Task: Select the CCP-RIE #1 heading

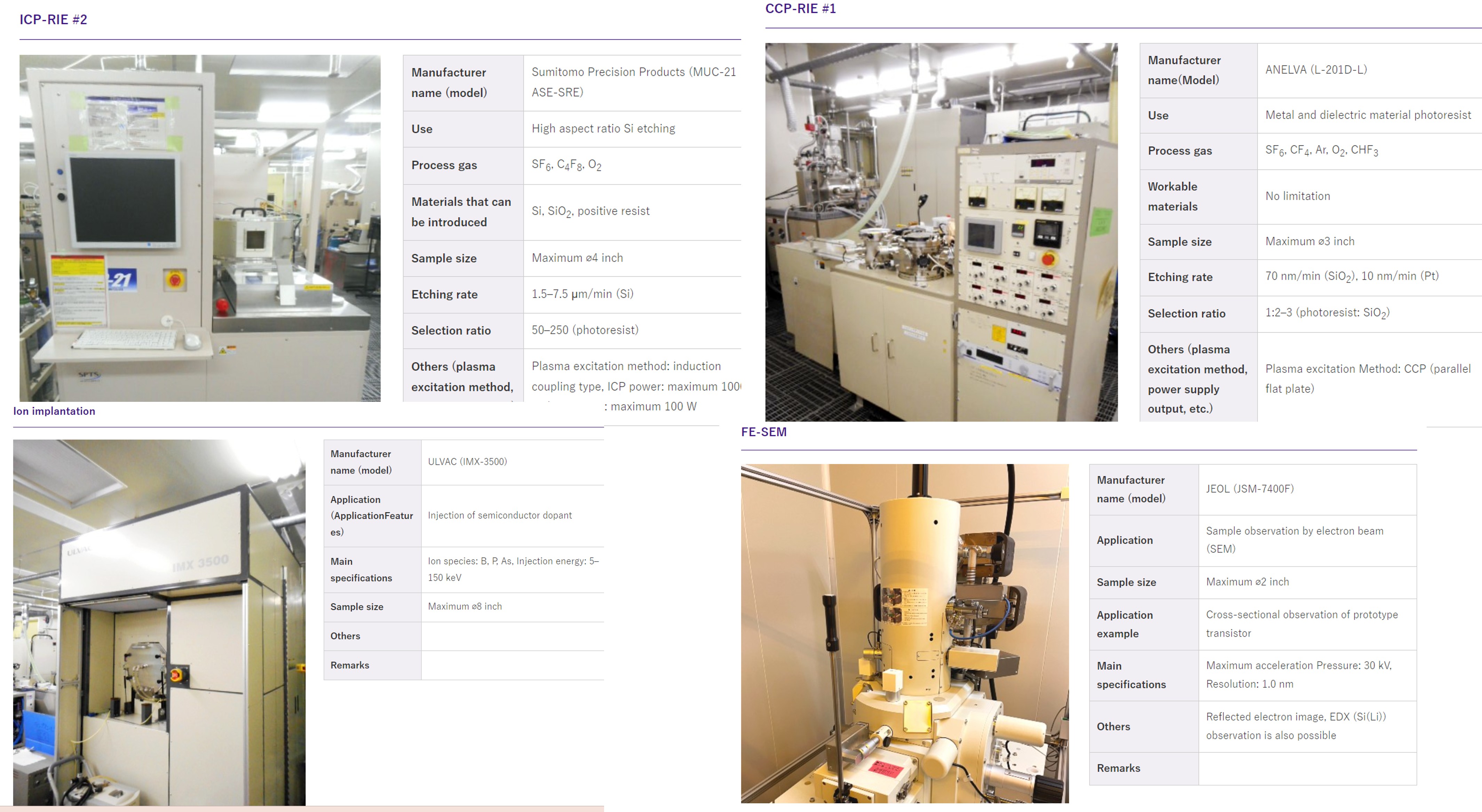Action: coord(800,9)
